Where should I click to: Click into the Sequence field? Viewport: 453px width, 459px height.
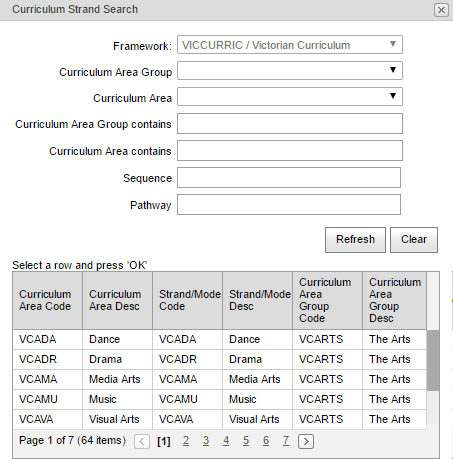289,178
